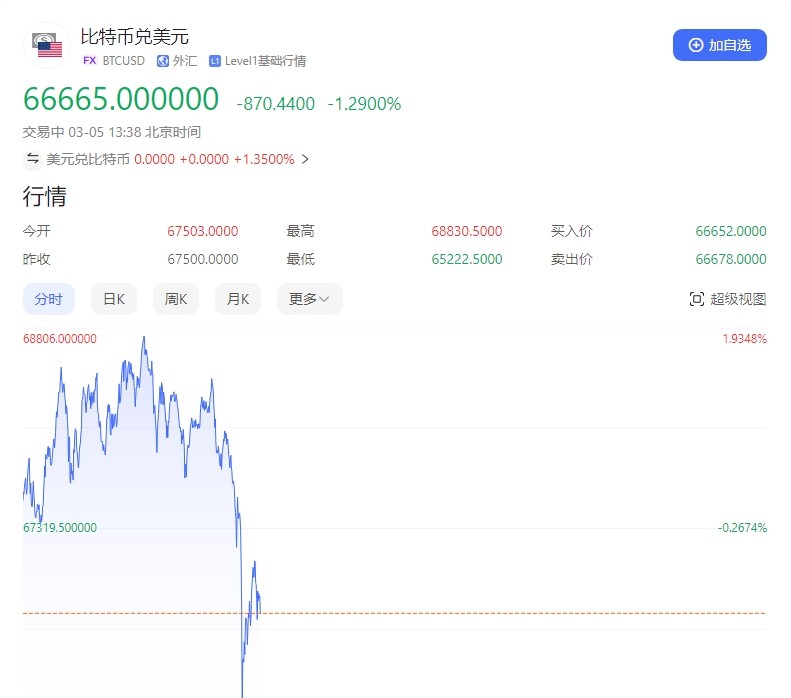The width and height of the screenshot is (791, 698).
Task: Click the chart percent label 1.9348%
Action: [745, 338]
